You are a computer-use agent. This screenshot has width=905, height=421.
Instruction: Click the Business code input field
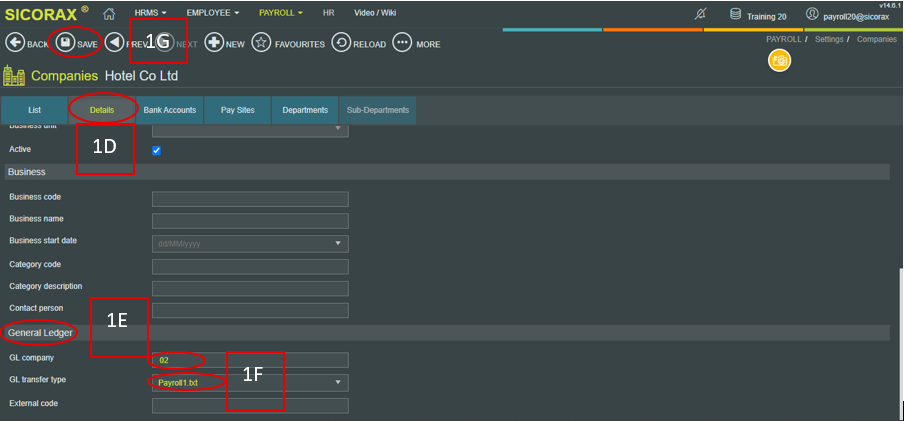tap(250, 199)
